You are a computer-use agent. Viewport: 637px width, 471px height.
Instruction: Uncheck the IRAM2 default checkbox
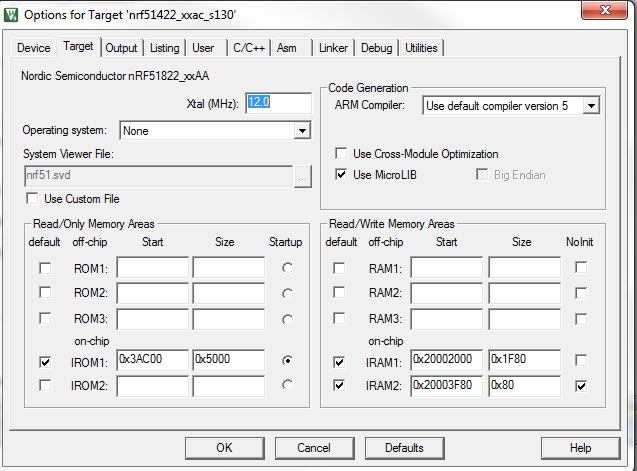[339, 385]
